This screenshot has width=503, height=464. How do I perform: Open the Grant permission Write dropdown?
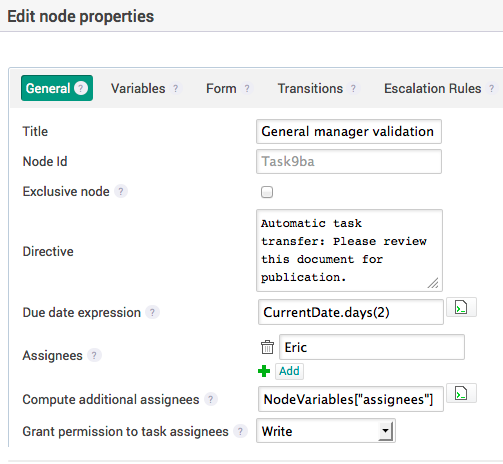pos(326,431)
